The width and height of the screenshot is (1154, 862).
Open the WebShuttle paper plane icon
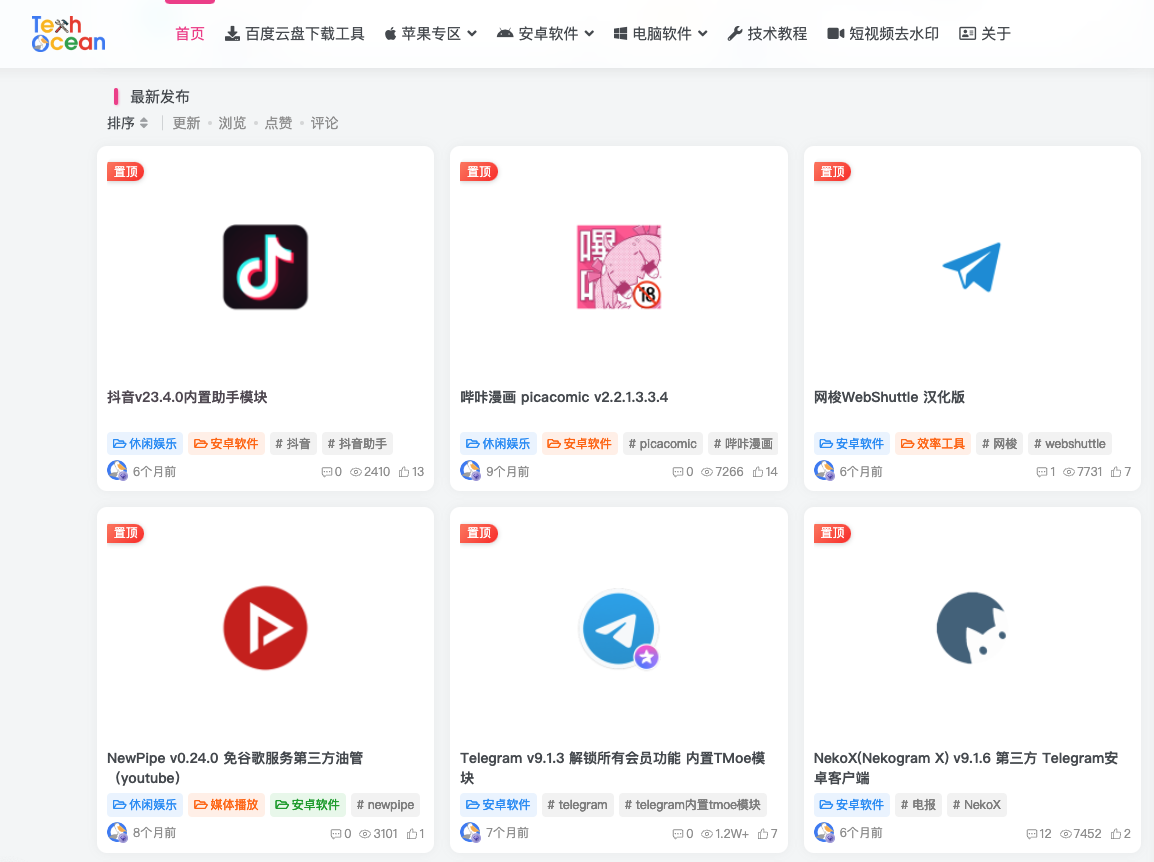(x=972, y=267)
